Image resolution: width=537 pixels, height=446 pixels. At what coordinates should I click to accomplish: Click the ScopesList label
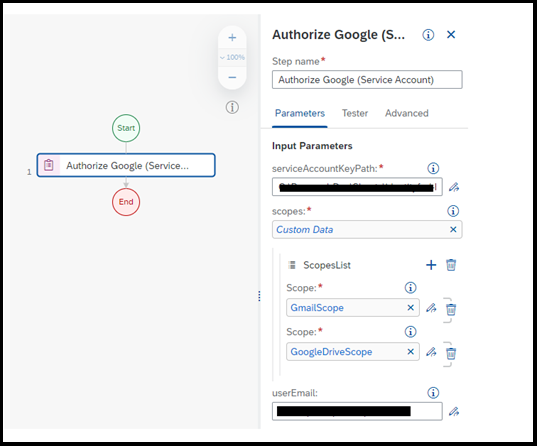[x=327, y=265]
